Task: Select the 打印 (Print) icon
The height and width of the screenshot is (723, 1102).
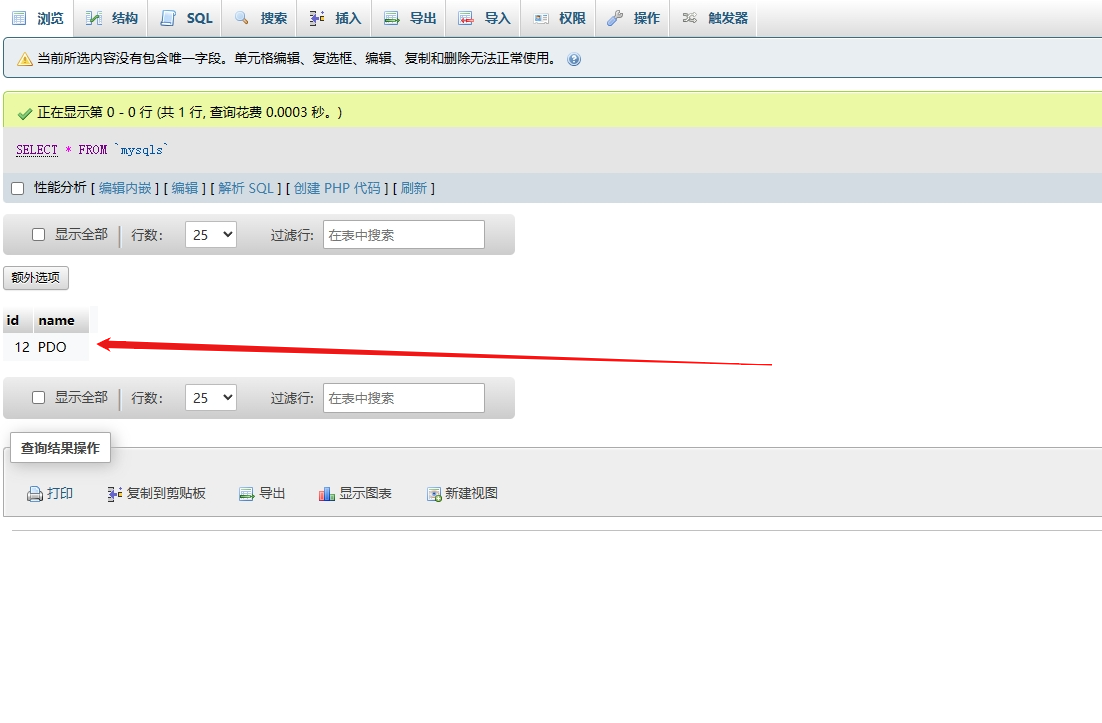Action: click(35, 493)
